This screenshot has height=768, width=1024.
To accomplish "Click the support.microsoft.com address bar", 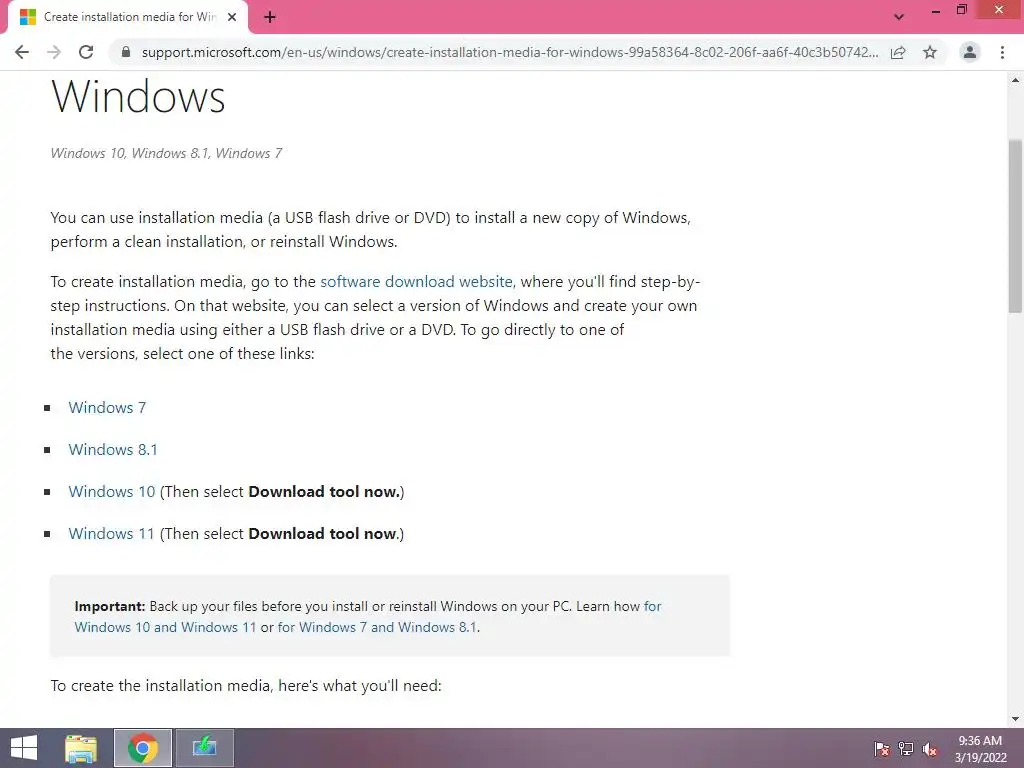I will (509, 52).
